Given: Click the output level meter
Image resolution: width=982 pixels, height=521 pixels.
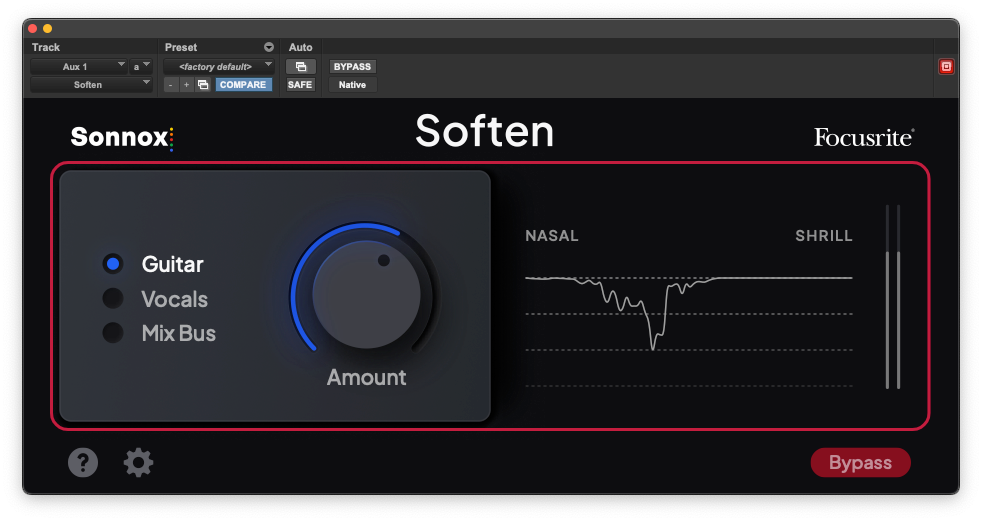Looking at the screenshot, I should tap(893, 296).
